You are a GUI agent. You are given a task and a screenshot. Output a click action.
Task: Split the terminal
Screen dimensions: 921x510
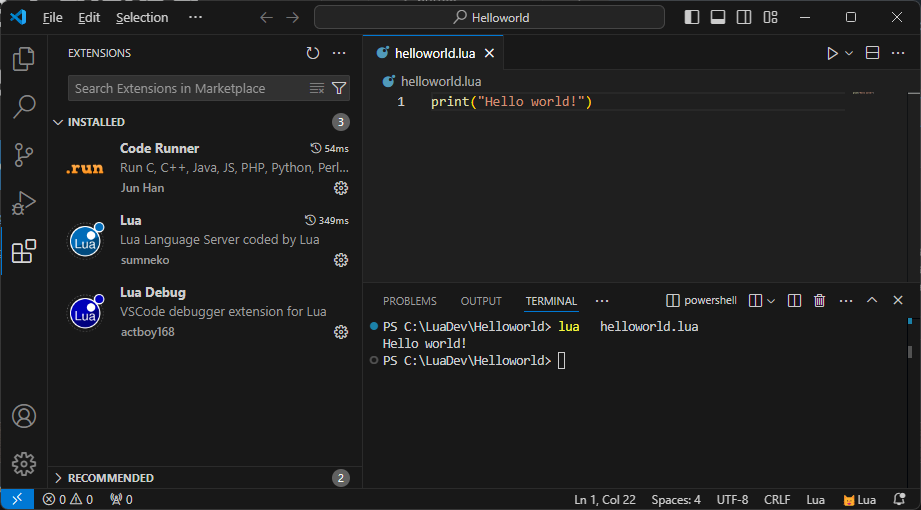click(x=794, y=301)
